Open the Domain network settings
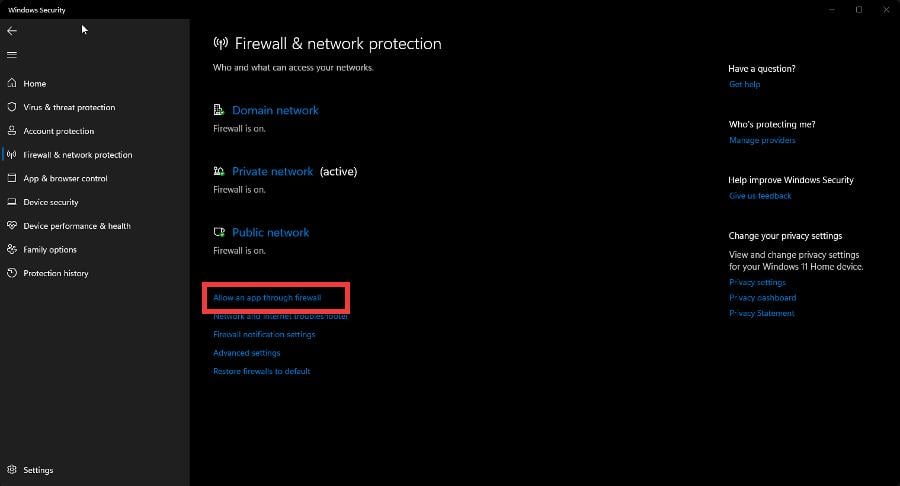This screenshot has height=486, width=900. coord(275,110)
